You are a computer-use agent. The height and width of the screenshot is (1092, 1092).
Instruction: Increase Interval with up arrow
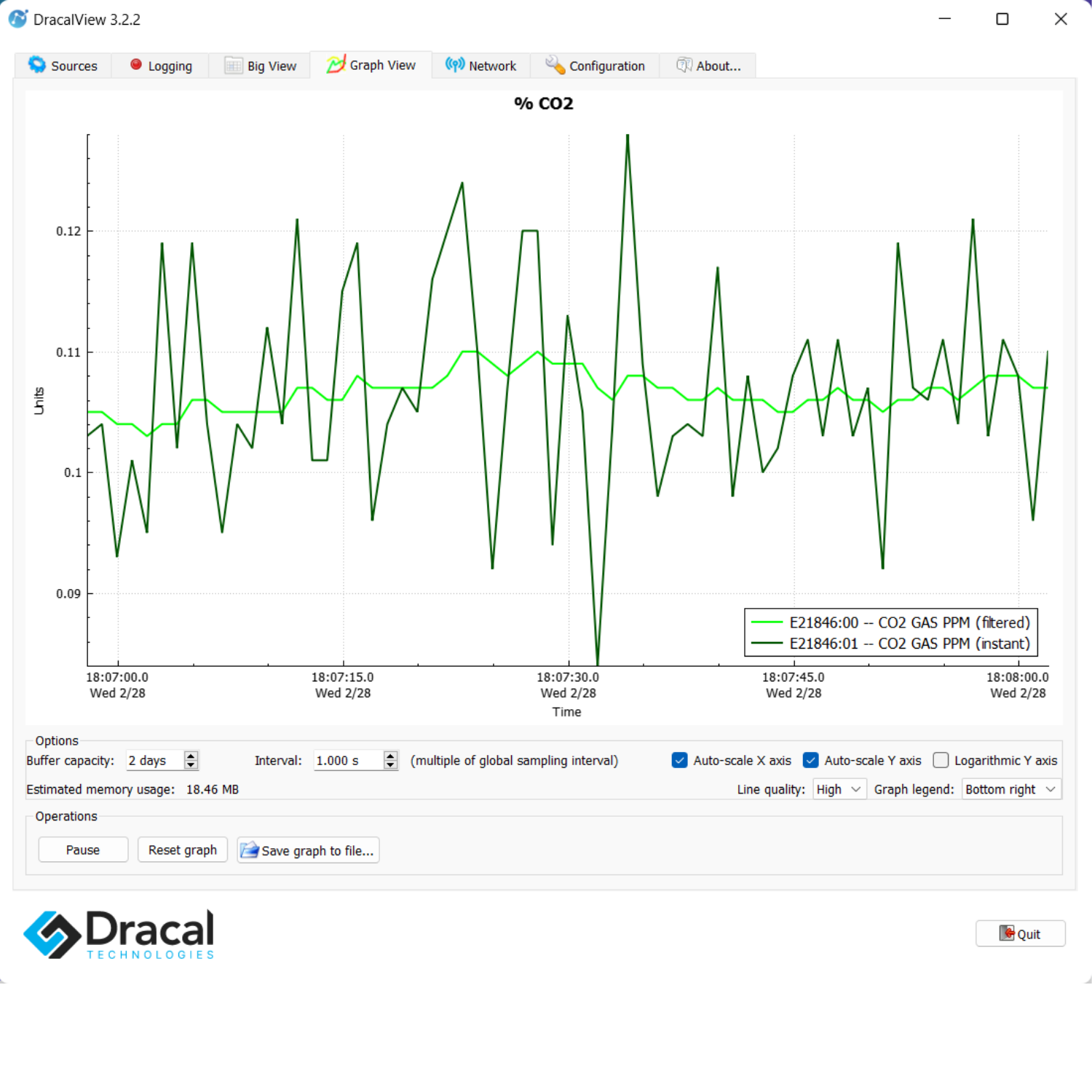tap(391, 756)
